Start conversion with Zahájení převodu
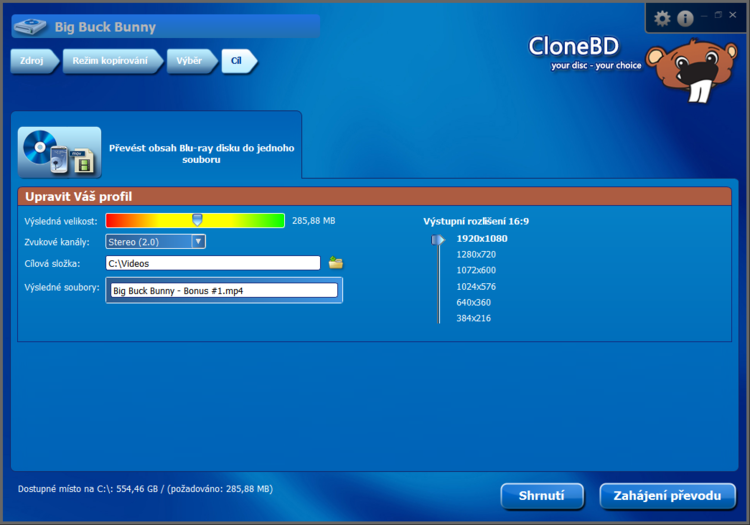Screen dimensions: 750x525 click(x=667, y=496)
